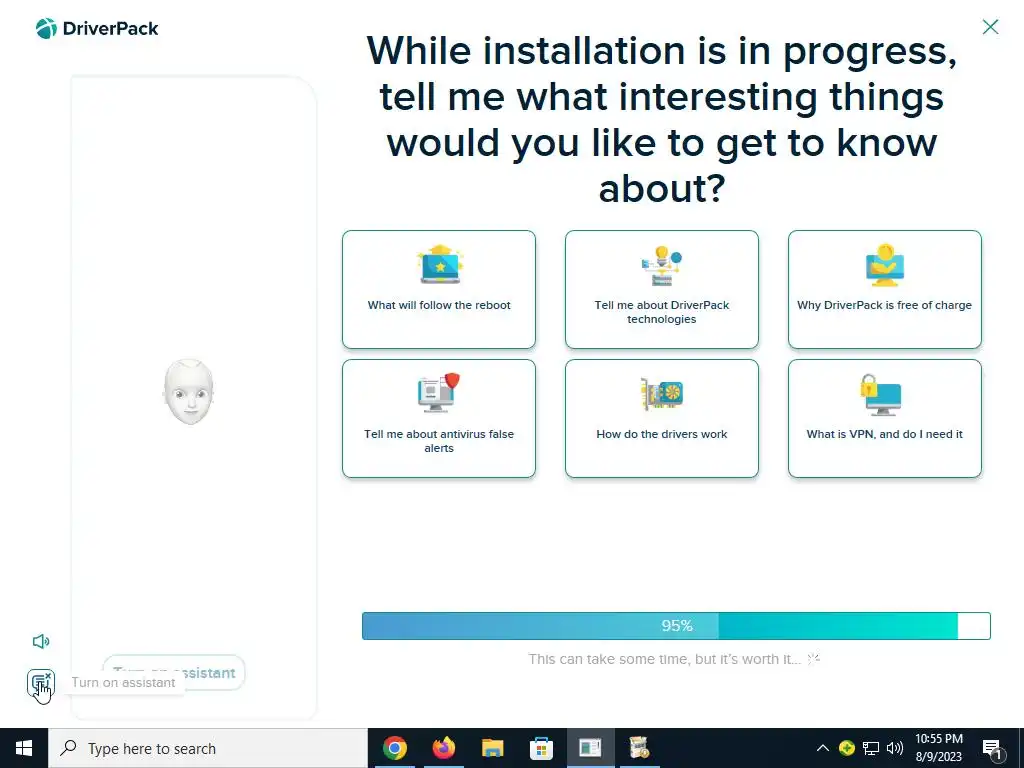Click the lightbulb technologies icon

point(662,265)
